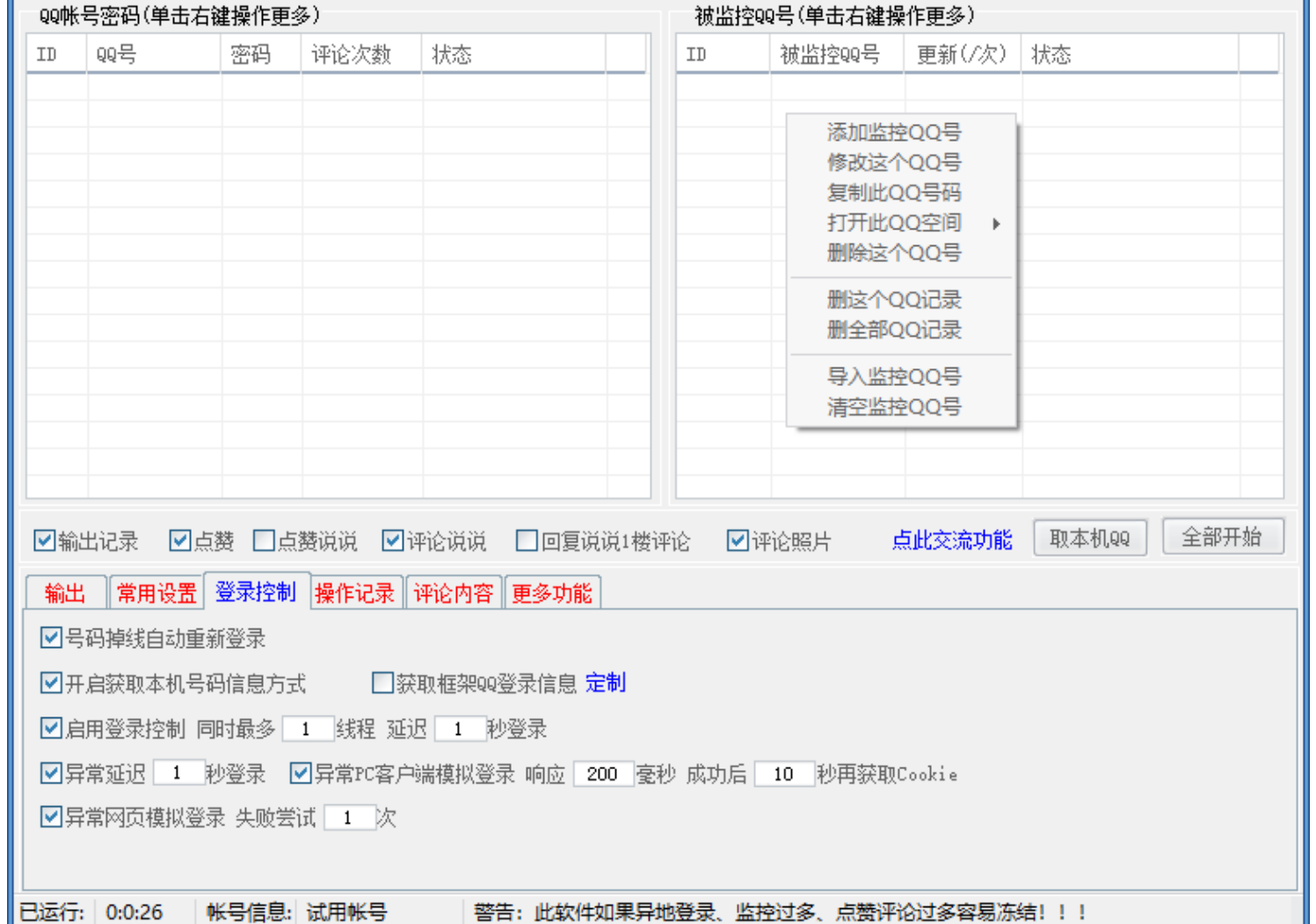
Task: Toggle the 评论照片 checkbox
Action: (738, 541)
